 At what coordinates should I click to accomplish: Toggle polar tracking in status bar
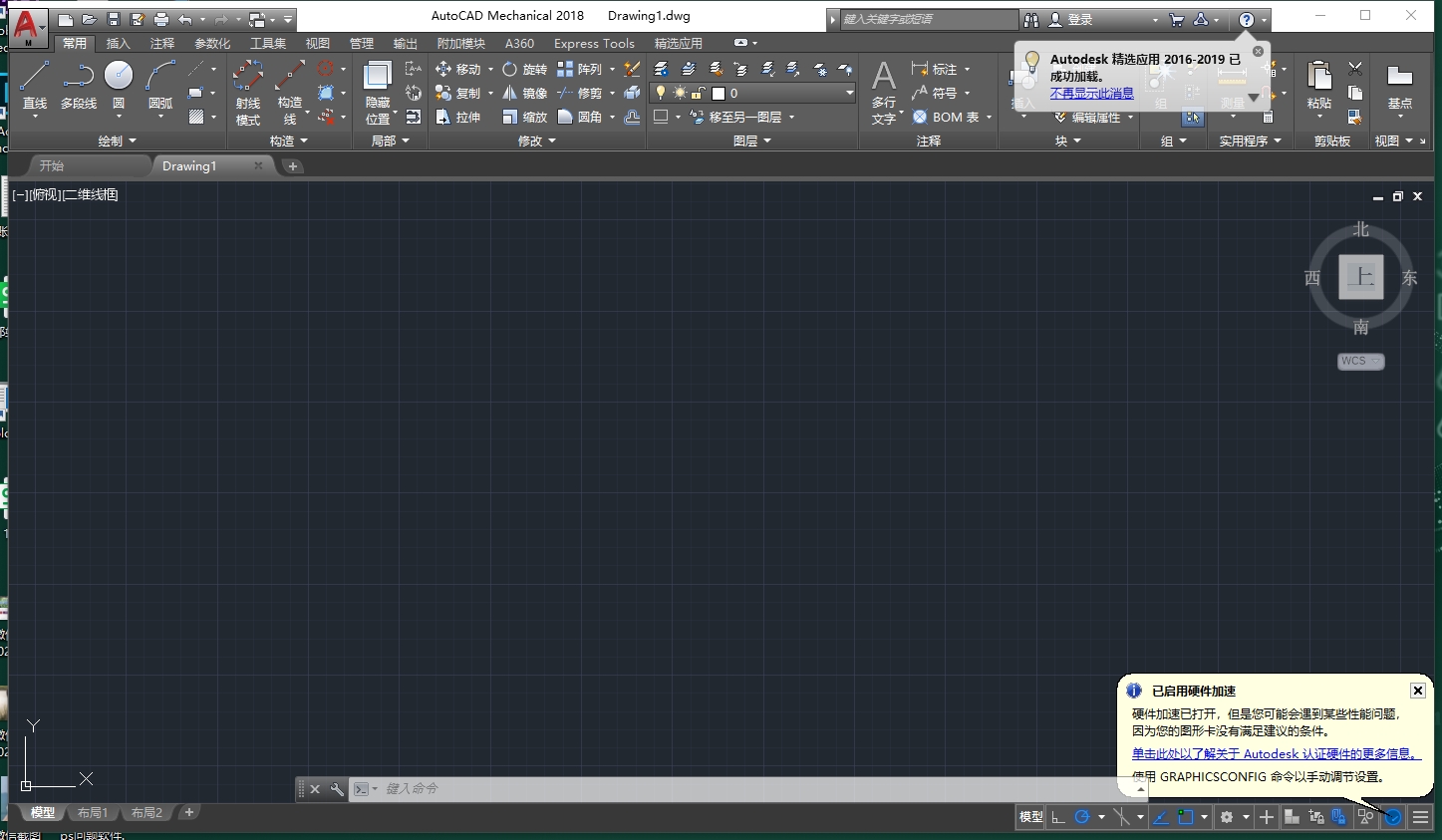(1082, 817)
